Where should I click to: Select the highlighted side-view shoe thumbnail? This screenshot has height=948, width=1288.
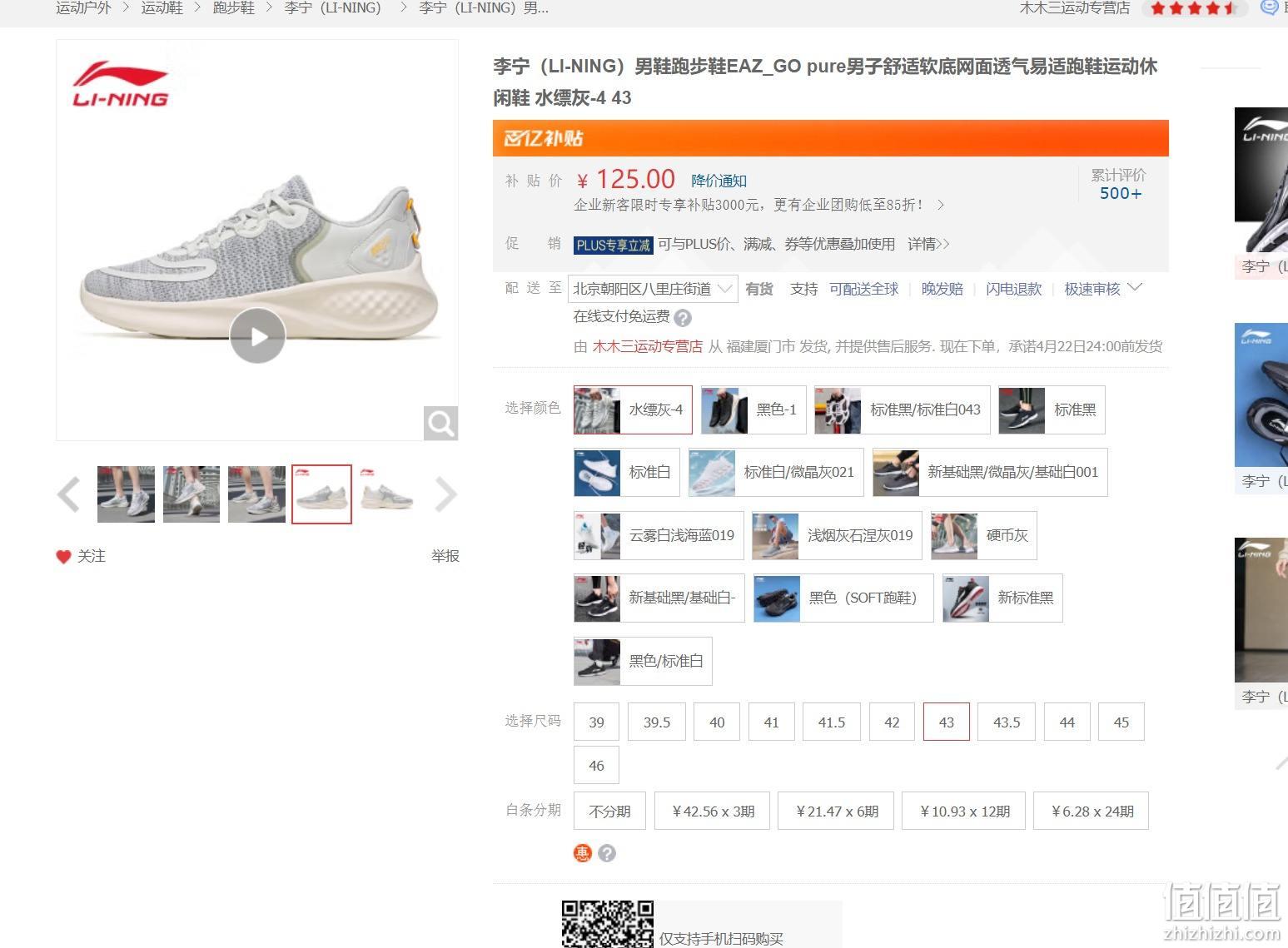[x=321, y=494]
